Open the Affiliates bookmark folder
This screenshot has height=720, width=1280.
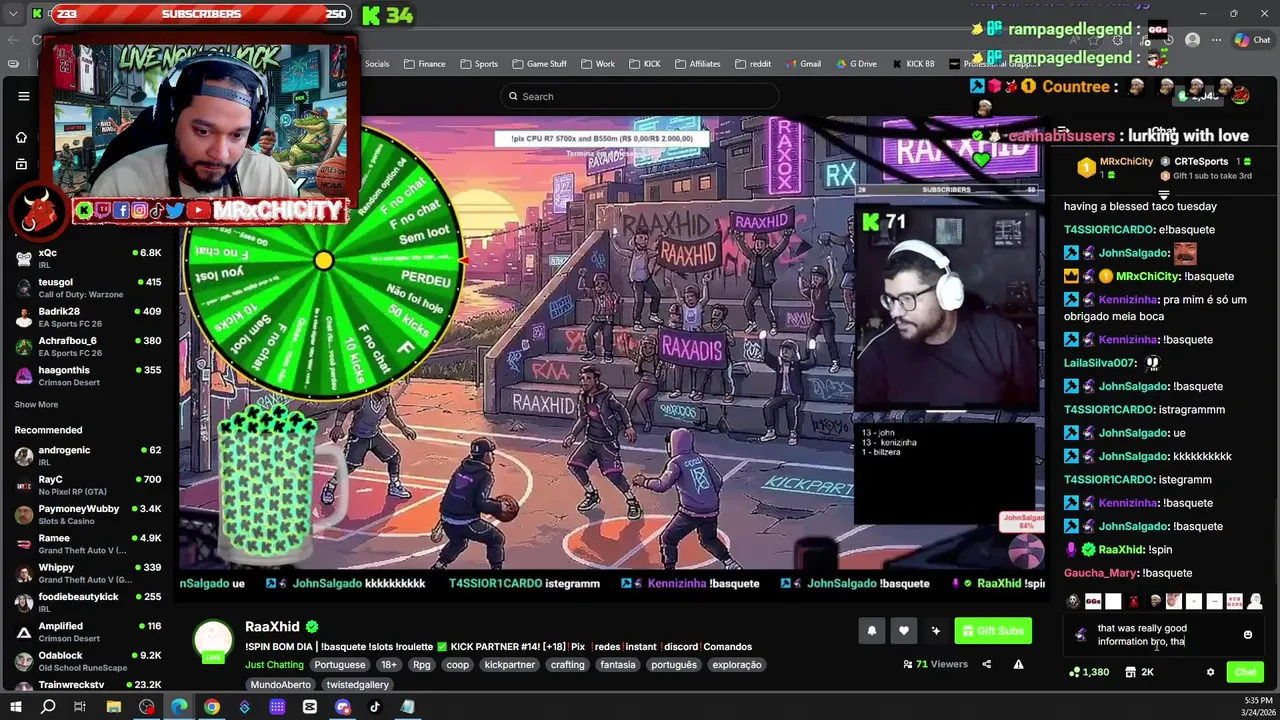point(697,64)
